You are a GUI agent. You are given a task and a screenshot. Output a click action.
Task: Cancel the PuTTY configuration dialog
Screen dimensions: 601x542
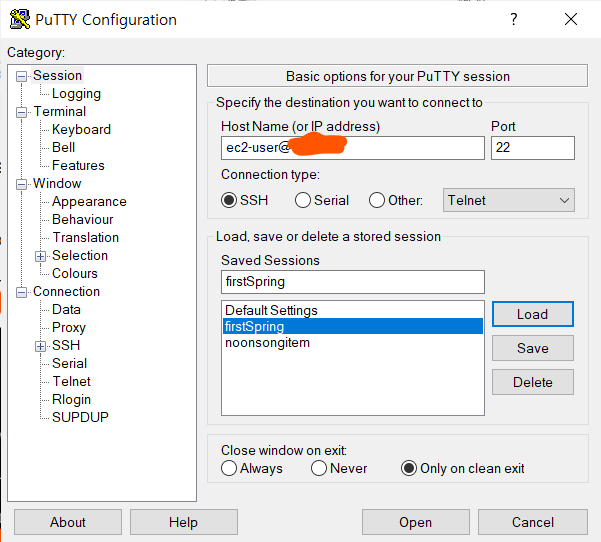[533, 522]
